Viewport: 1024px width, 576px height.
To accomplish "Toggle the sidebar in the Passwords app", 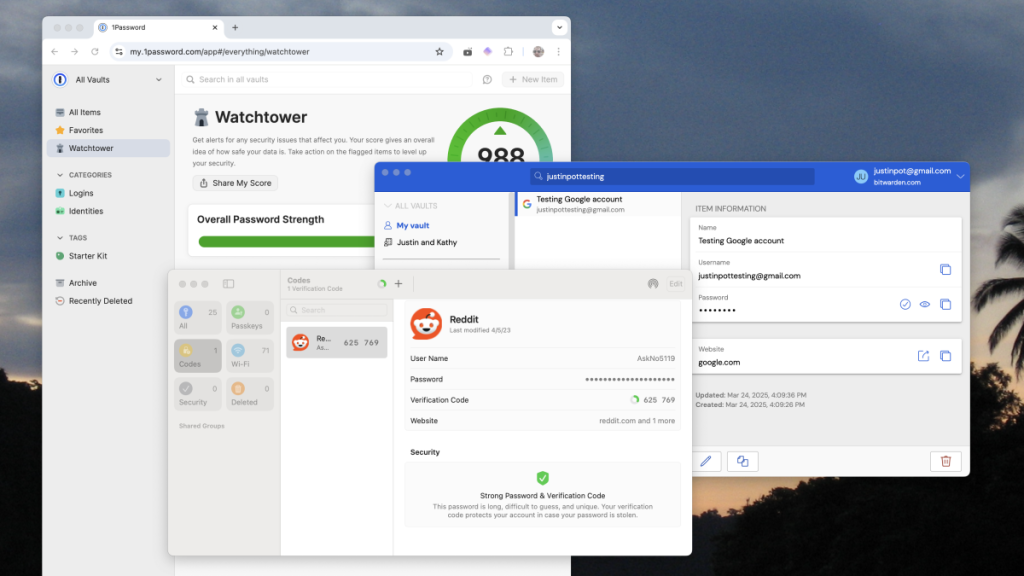I will coord(228,283).
